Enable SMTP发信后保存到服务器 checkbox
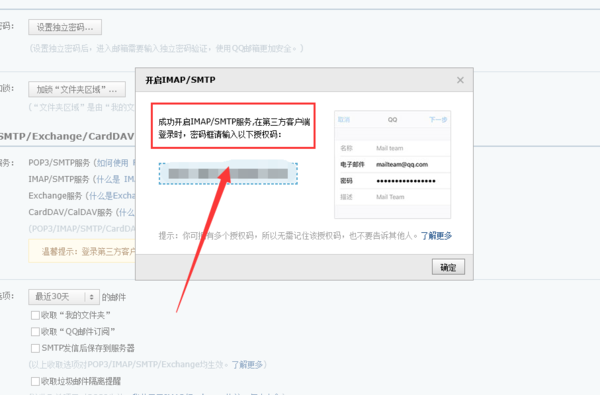The image size is (600, 395). (35, 348)
